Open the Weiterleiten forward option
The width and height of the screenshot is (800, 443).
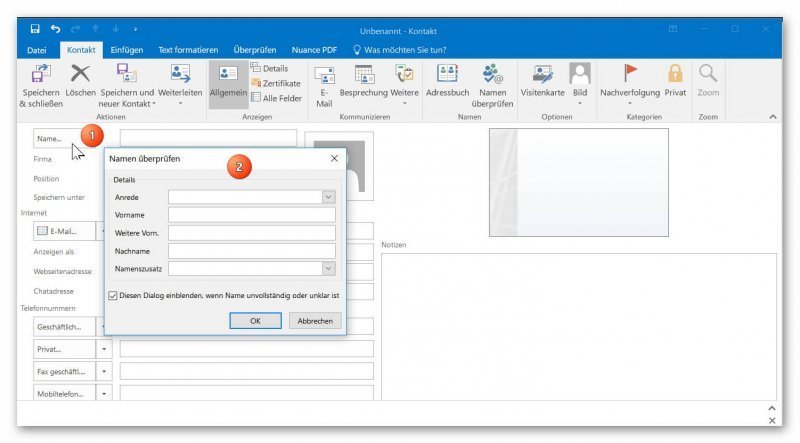[180, 85]
